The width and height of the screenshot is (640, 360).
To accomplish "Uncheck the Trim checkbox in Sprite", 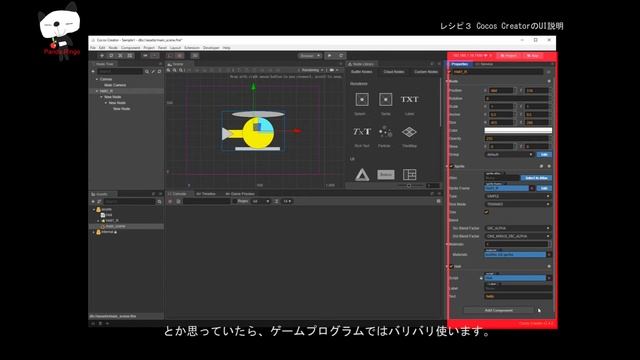I will [x=487, y=212].
